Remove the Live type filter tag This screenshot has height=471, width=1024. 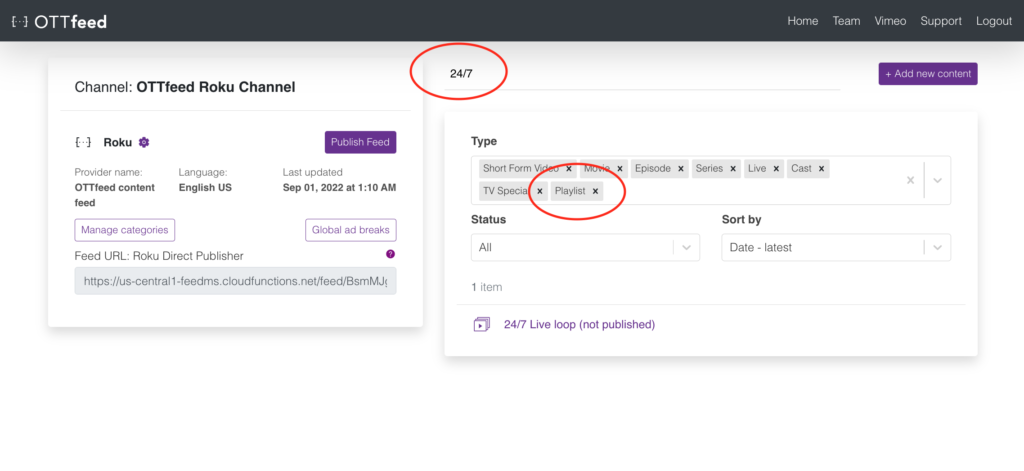776,169
